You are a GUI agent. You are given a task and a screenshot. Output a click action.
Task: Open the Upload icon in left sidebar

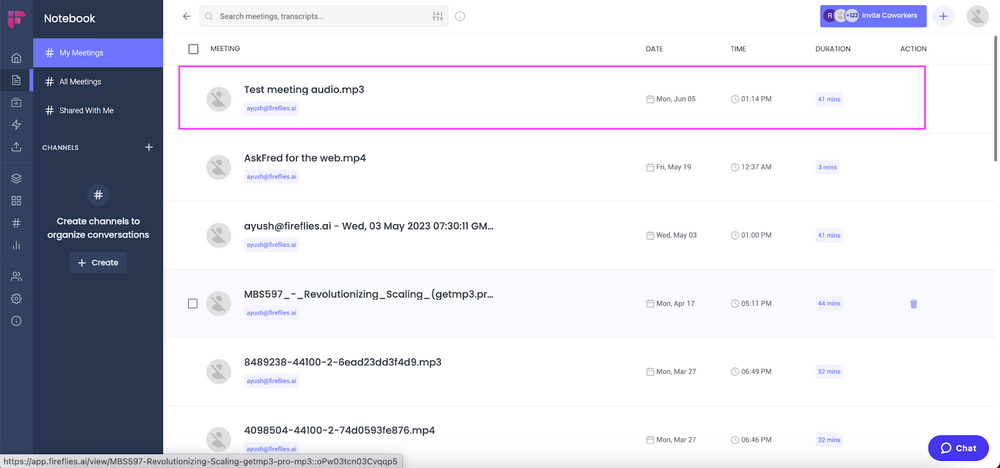[x=17, y=147]
